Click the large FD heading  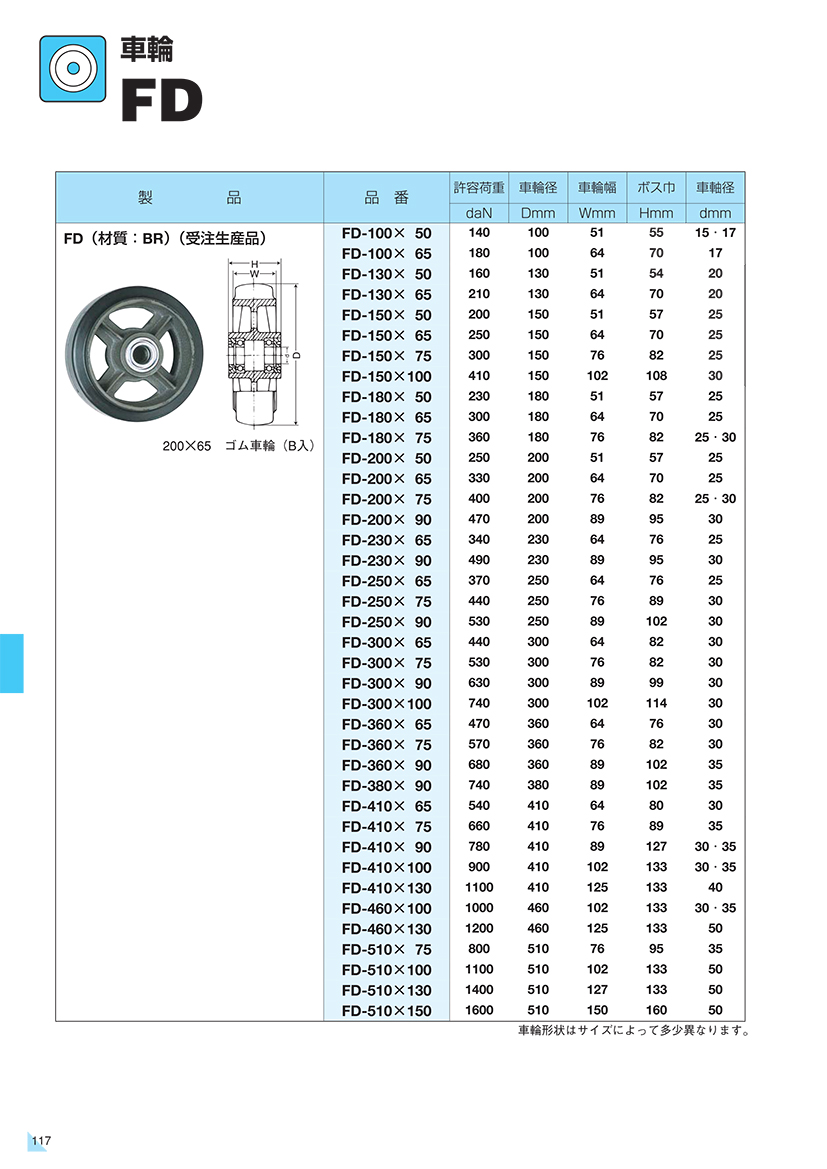click(x=162, y=101)
